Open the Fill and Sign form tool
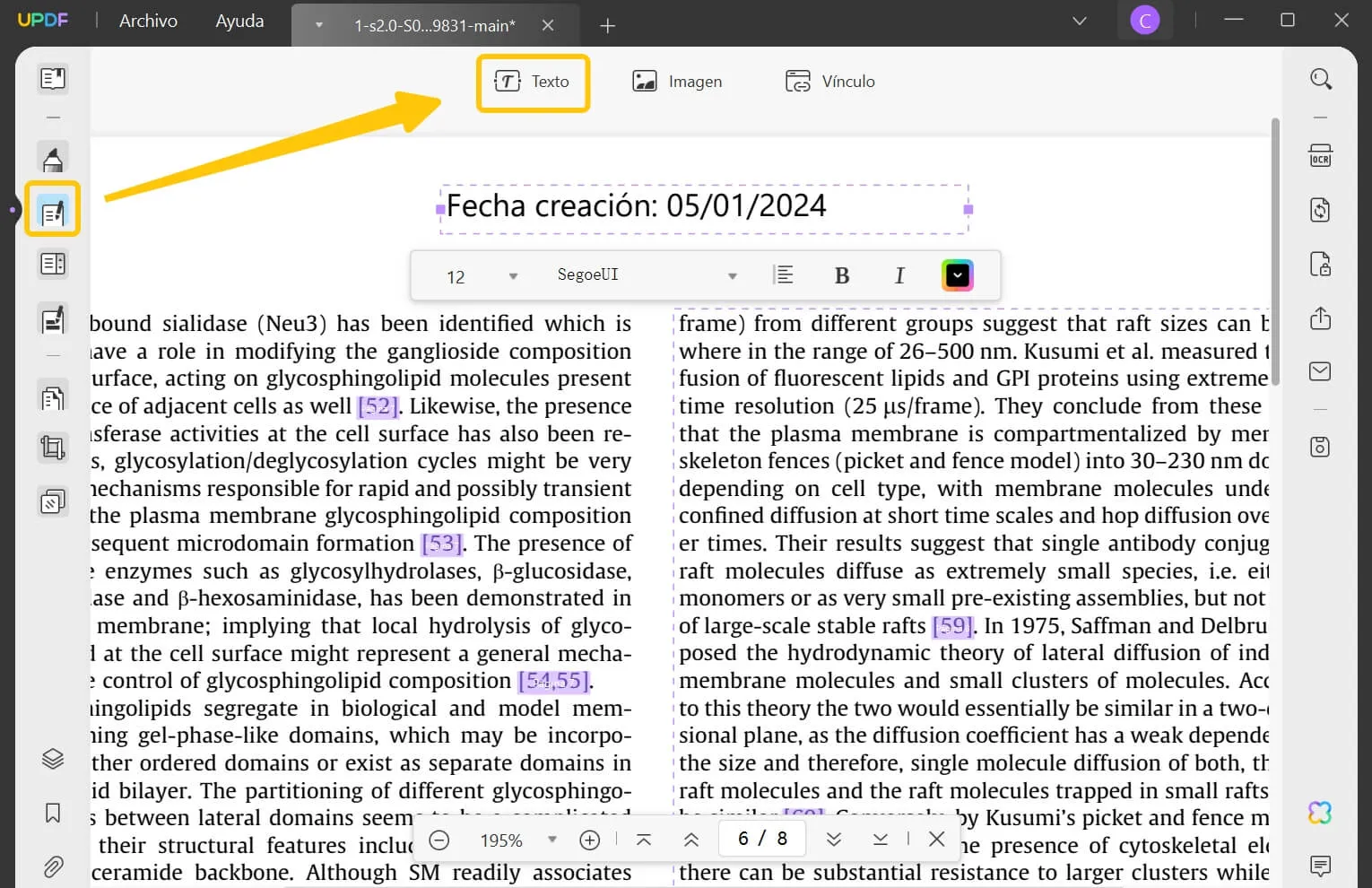Image resolution: width=1372 pixels, height=888 pixels. pyautogui.click(x=53, y=319)
